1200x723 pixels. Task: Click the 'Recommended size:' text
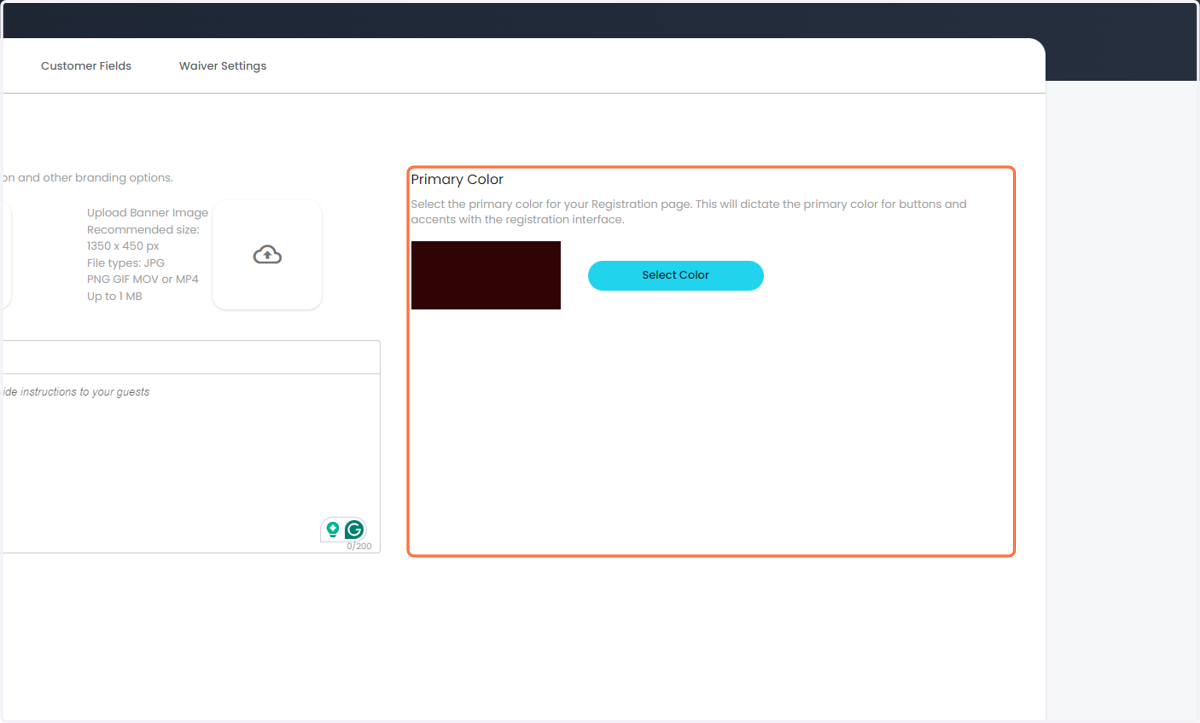(143, 229)
